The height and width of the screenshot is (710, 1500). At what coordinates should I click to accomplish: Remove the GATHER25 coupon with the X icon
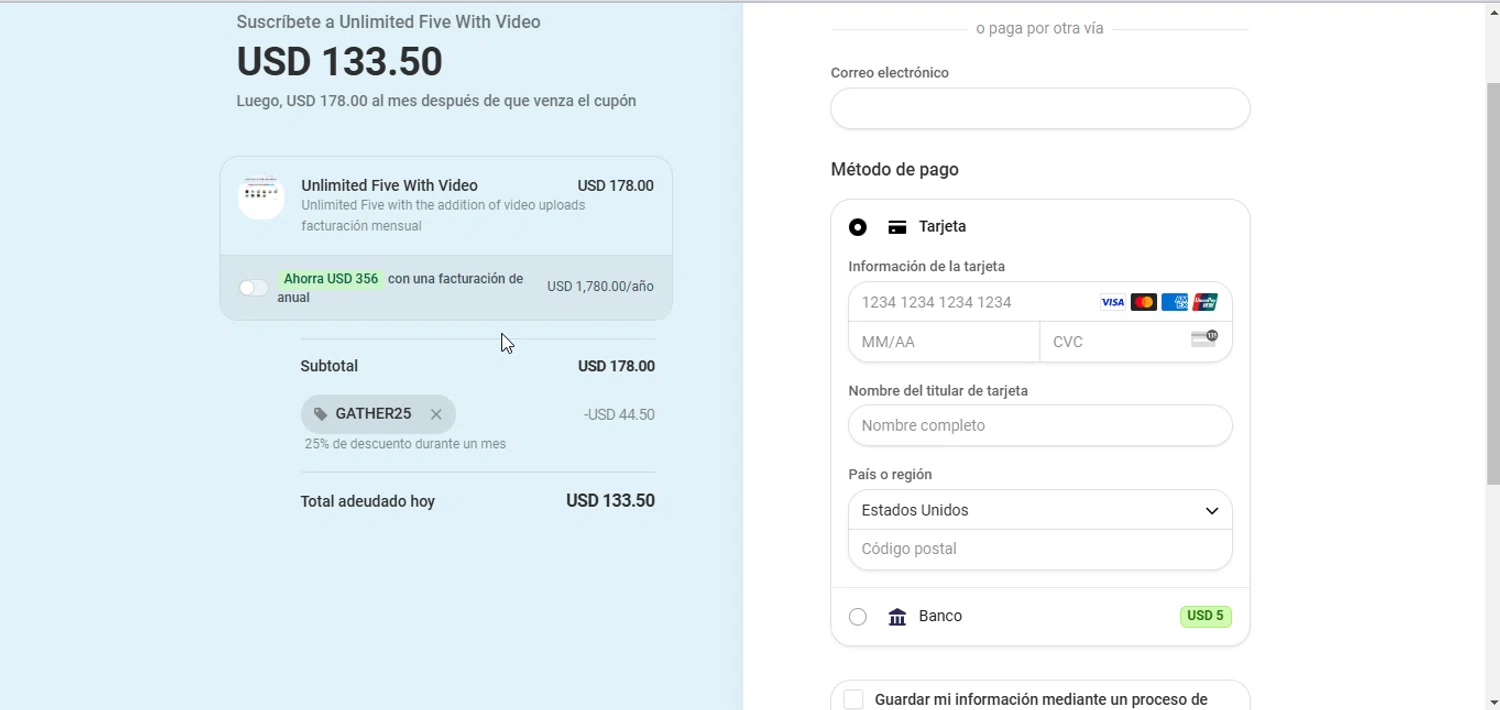pos(436,414)
